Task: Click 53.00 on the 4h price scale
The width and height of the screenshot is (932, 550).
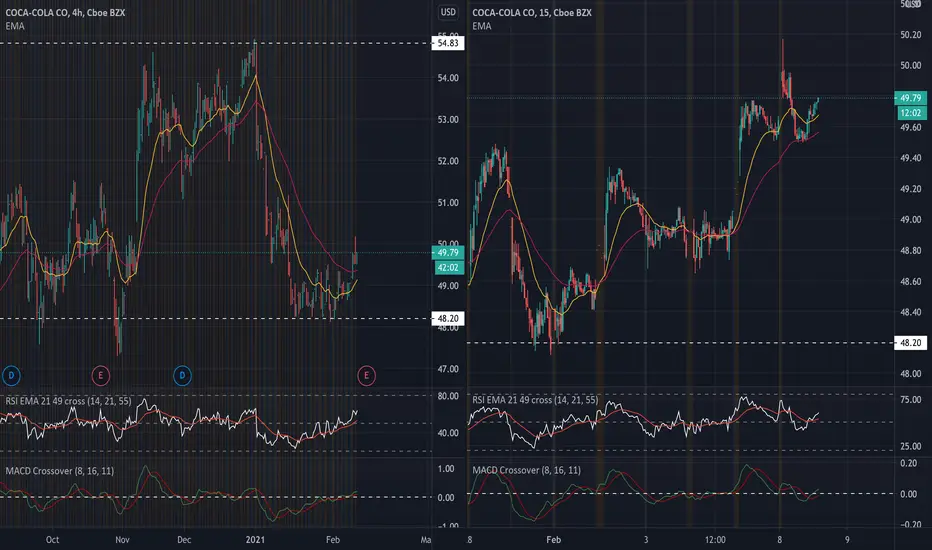Action: (x=448, y=120)
